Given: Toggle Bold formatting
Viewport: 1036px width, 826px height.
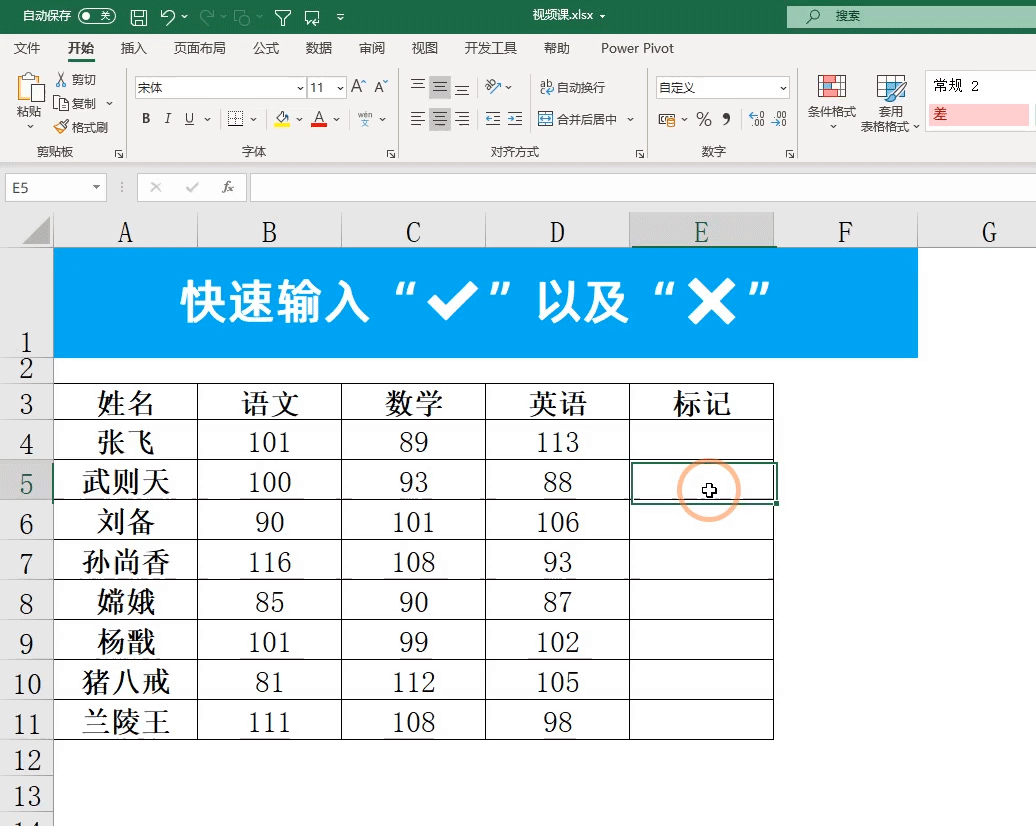Looking at the screenshot, I should pyautogui.click(x=146, y=119).
